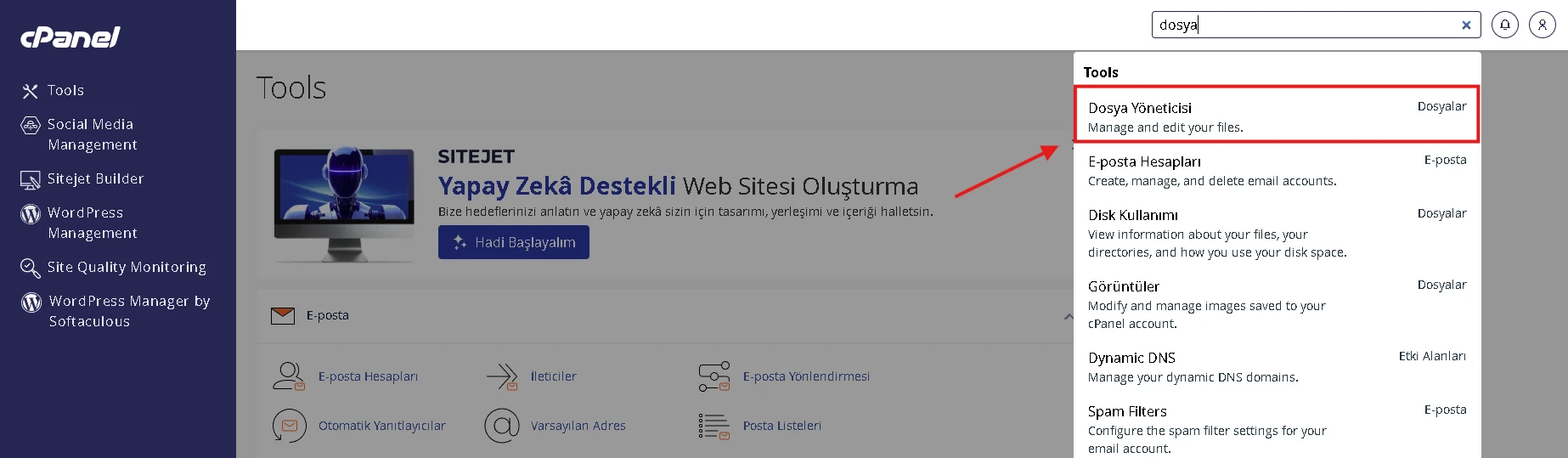1568x458 pixels.
Task: Click Dosyalar label beside Dosya Yöneticisi
Action: pyautogui.click(x=1441, y=106)
